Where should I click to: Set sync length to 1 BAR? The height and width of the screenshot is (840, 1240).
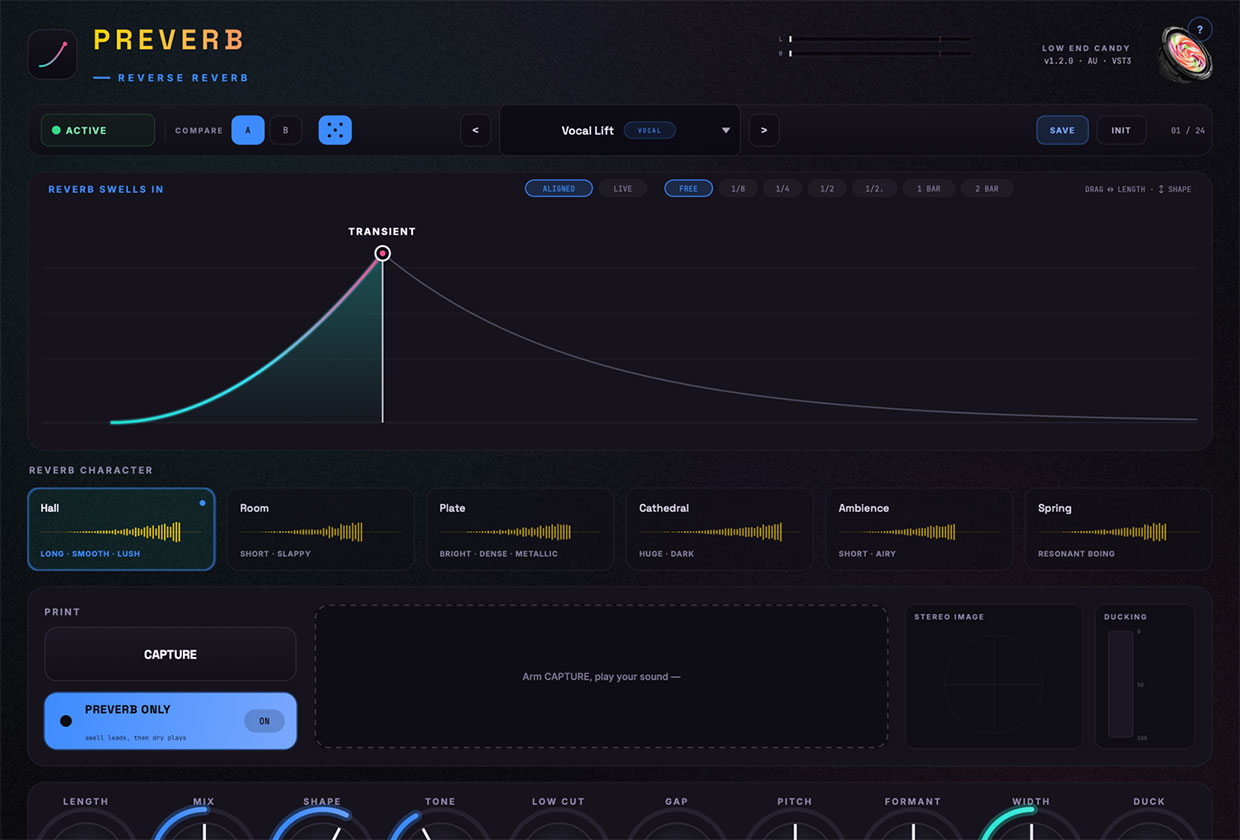929,188
